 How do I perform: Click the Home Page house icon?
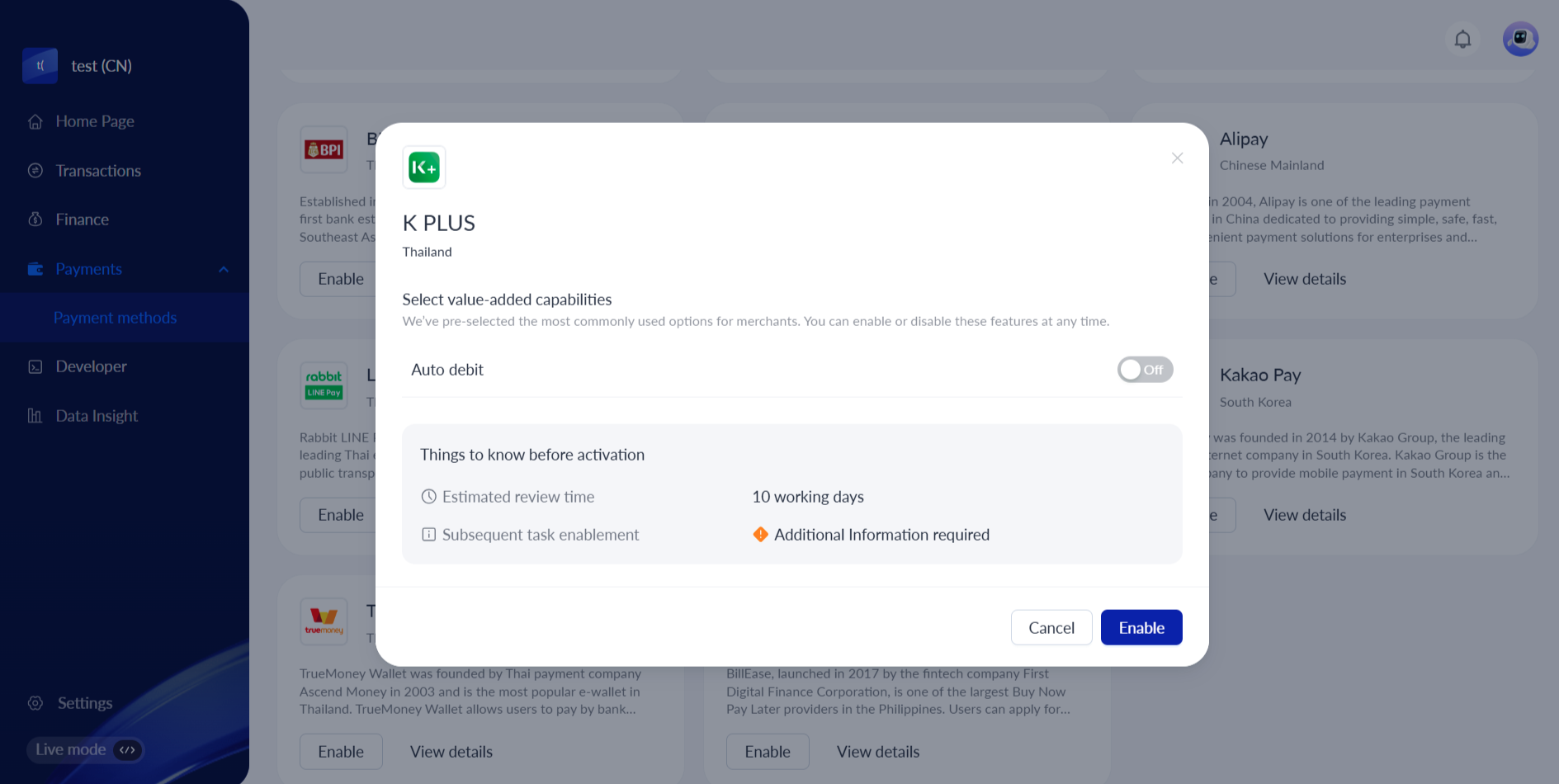pos(35,122)
